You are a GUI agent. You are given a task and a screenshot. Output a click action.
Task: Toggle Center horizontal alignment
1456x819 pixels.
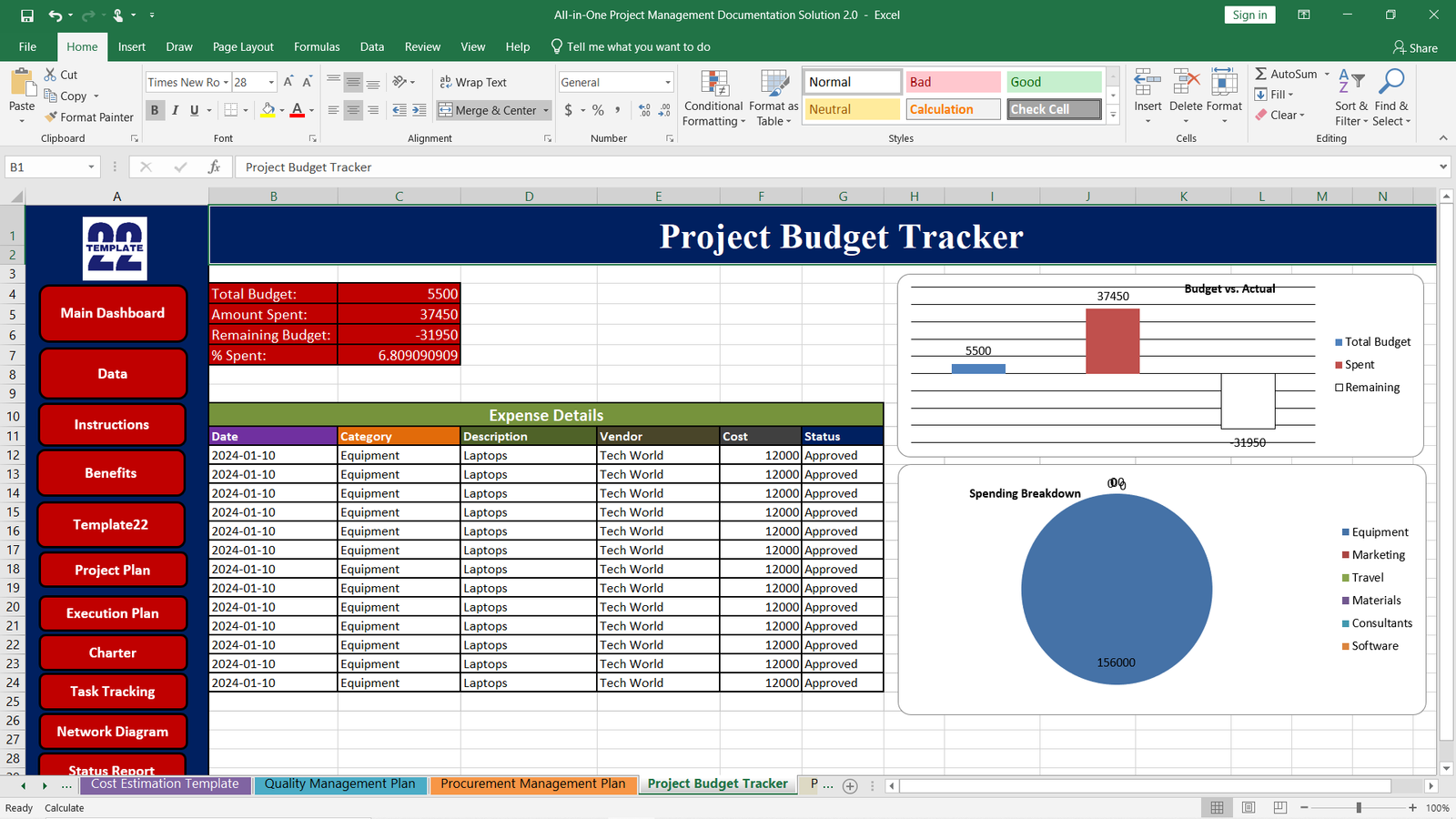(x=353, y=110)
